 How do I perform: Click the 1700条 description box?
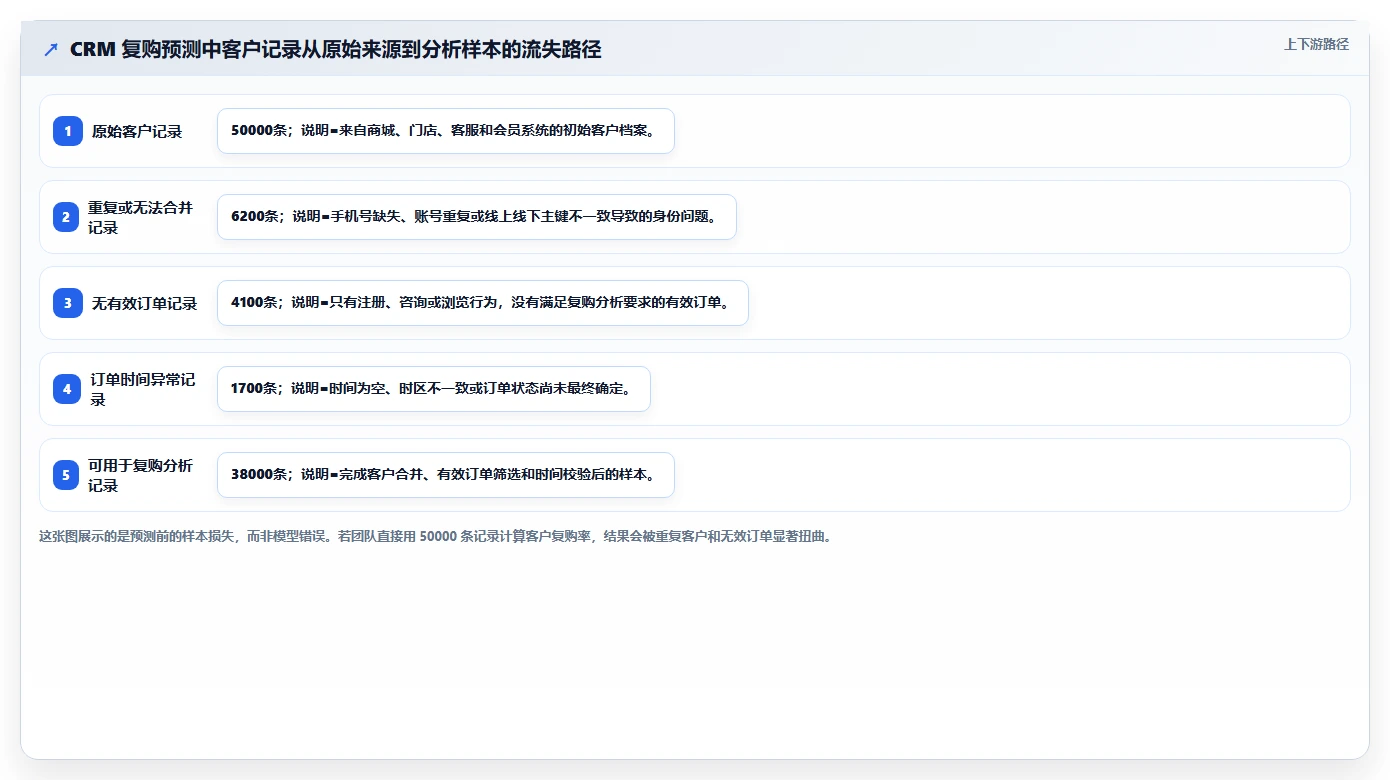pyautogui.click(x=434, y=389)
